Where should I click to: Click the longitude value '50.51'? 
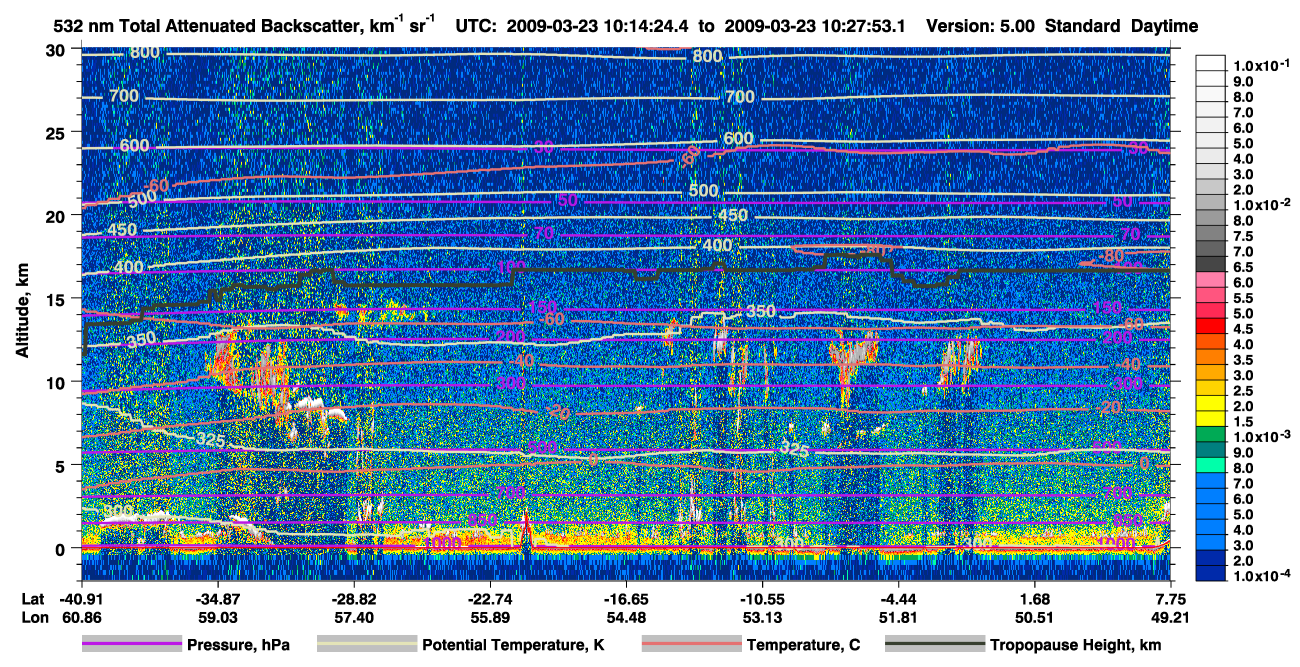tap(1035, 617)
